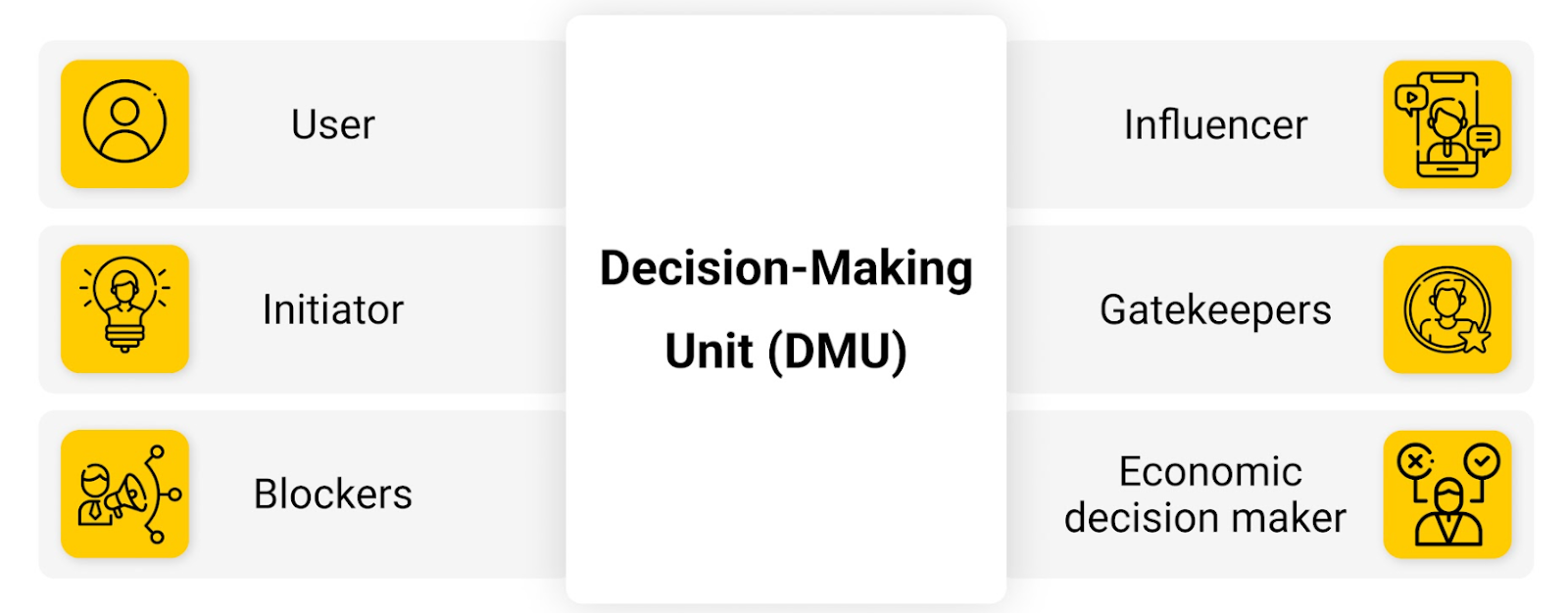
Task: Select the gray Economic decision maker row
Action: click(1270, 494)
